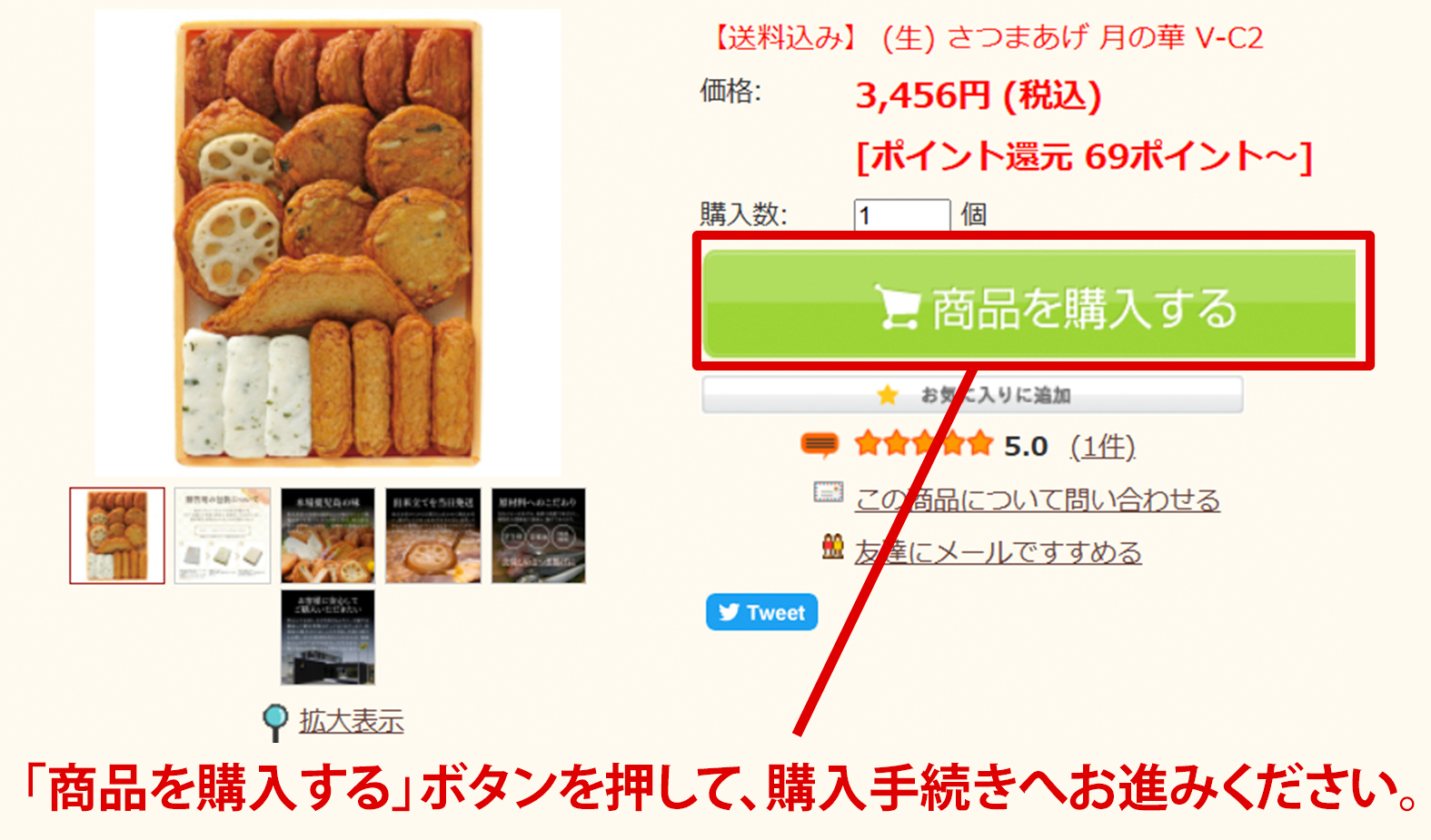The width and height of the screenshot is (1431, 840).
Task: Select the second white info thumbnail
Action: point(223,536)
